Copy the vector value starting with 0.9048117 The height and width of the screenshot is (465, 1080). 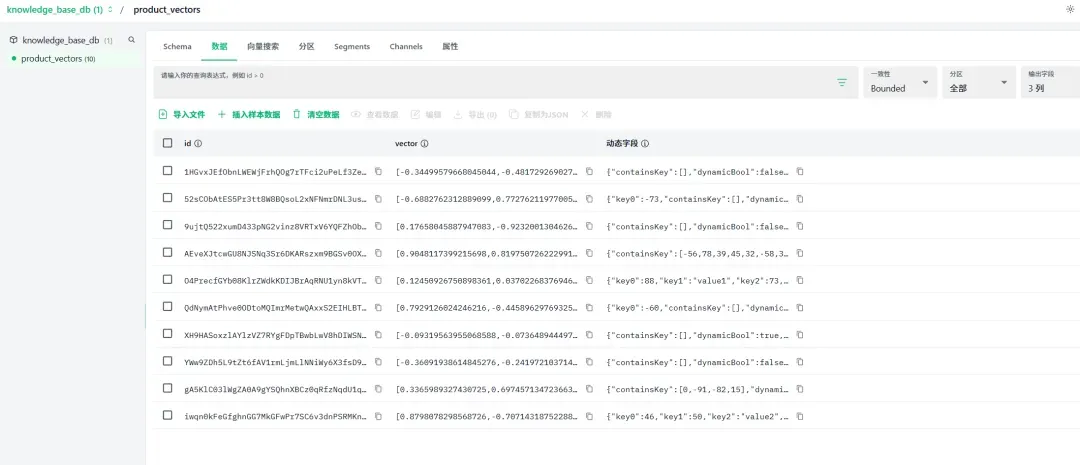[589, 253]
